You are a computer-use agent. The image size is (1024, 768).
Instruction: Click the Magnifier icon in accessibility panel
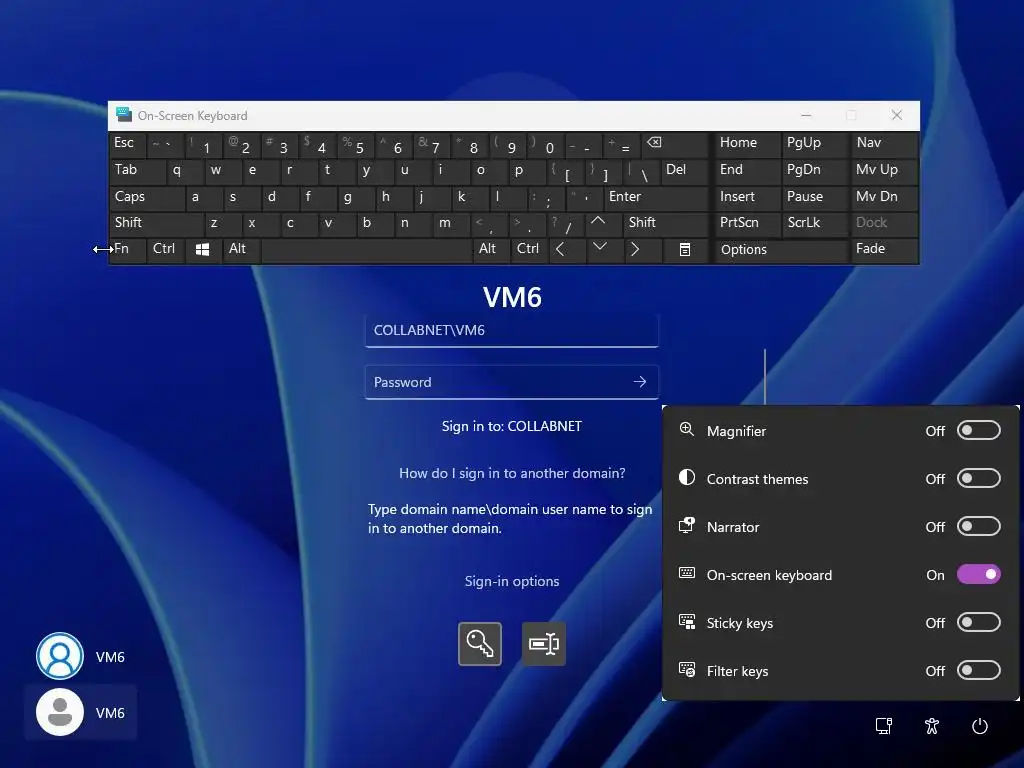click(x=686, y=429)
